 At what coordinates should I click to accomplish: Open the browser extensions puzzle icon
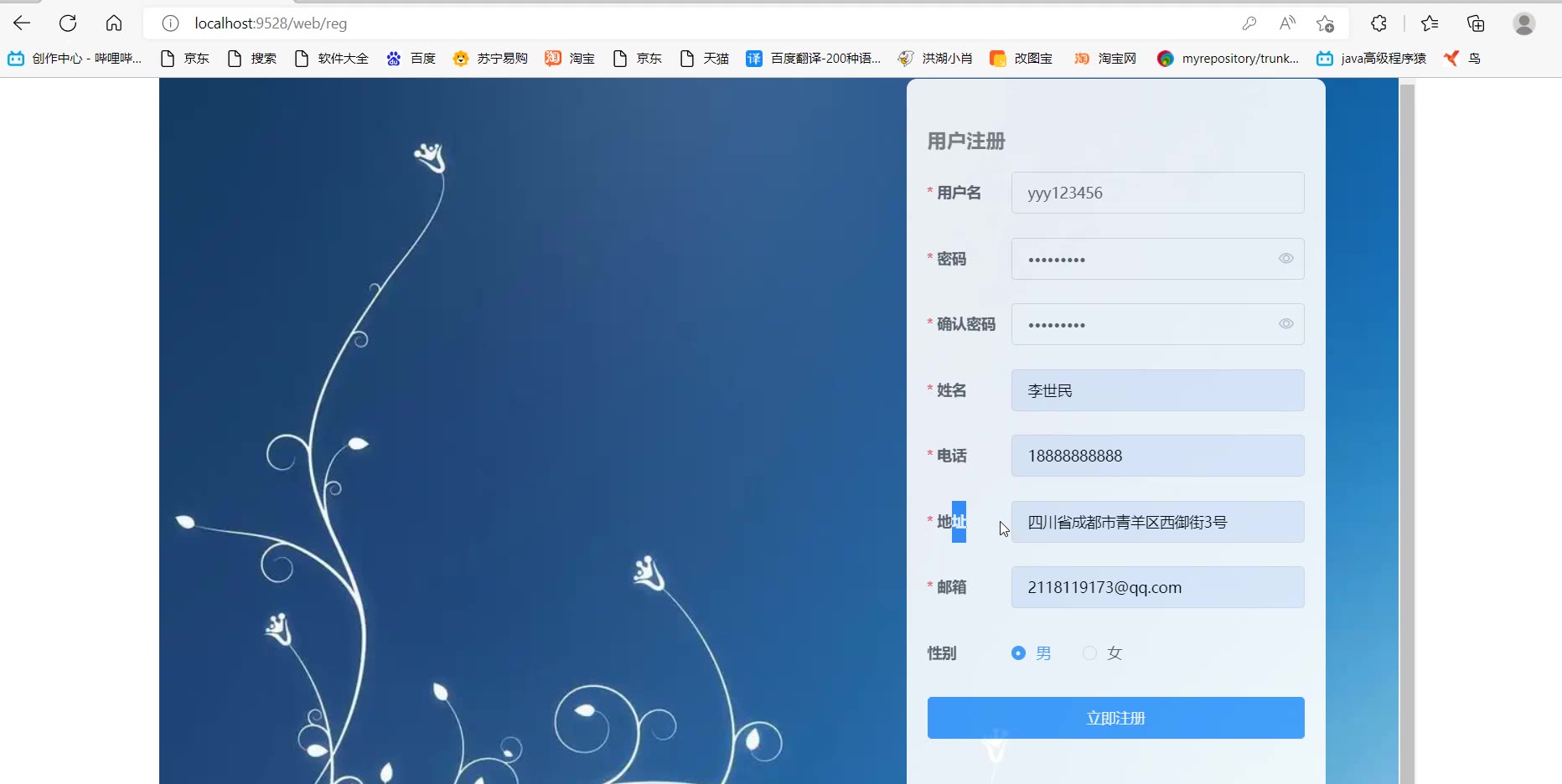pyautogui.click(x=1378, y=23)
